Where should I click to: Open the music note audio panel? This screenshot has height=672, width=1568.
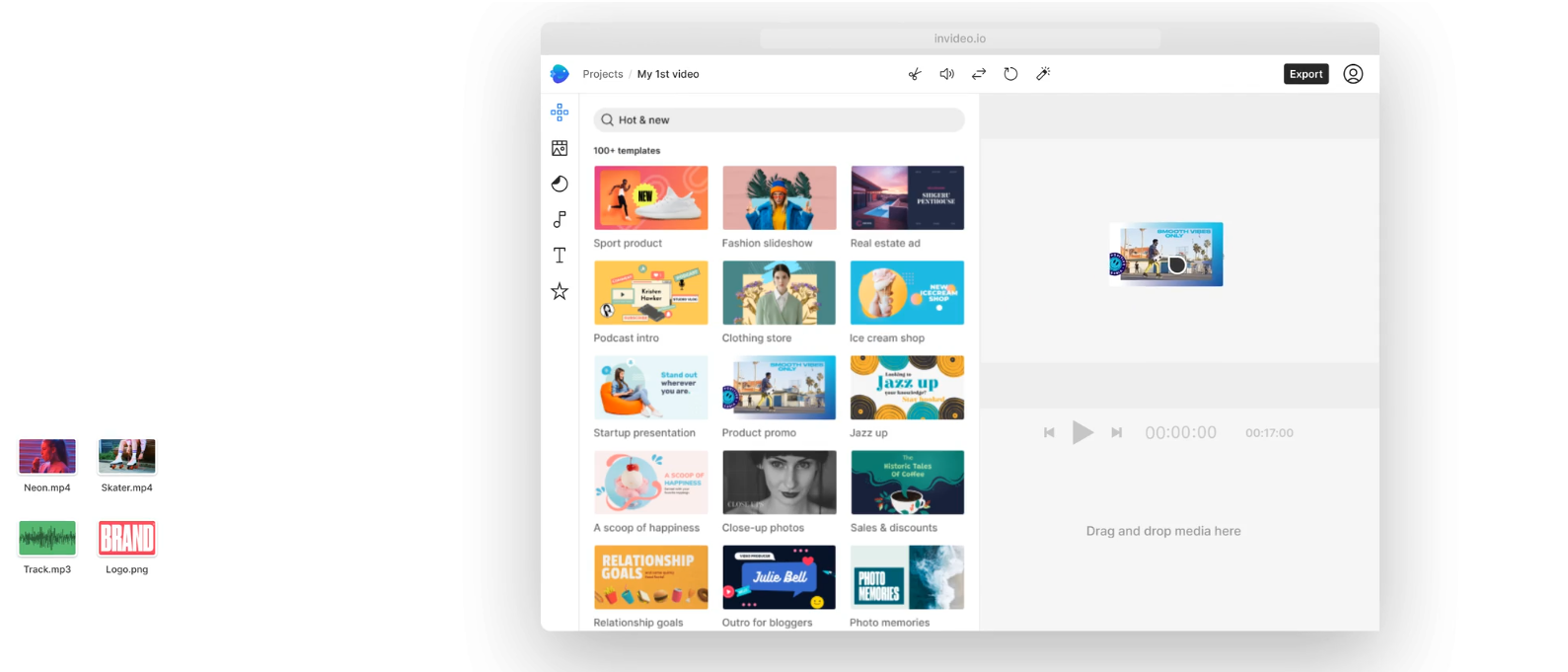[560, 219]
